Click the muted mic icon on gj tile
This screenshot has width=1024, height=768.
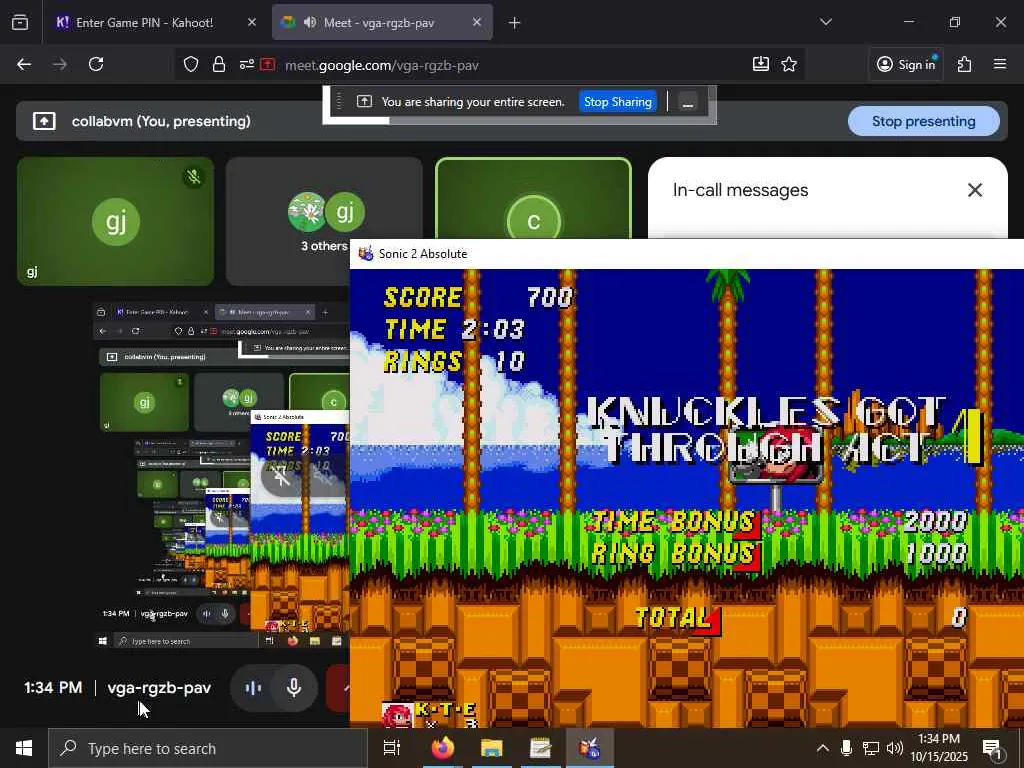pos(193,176)
